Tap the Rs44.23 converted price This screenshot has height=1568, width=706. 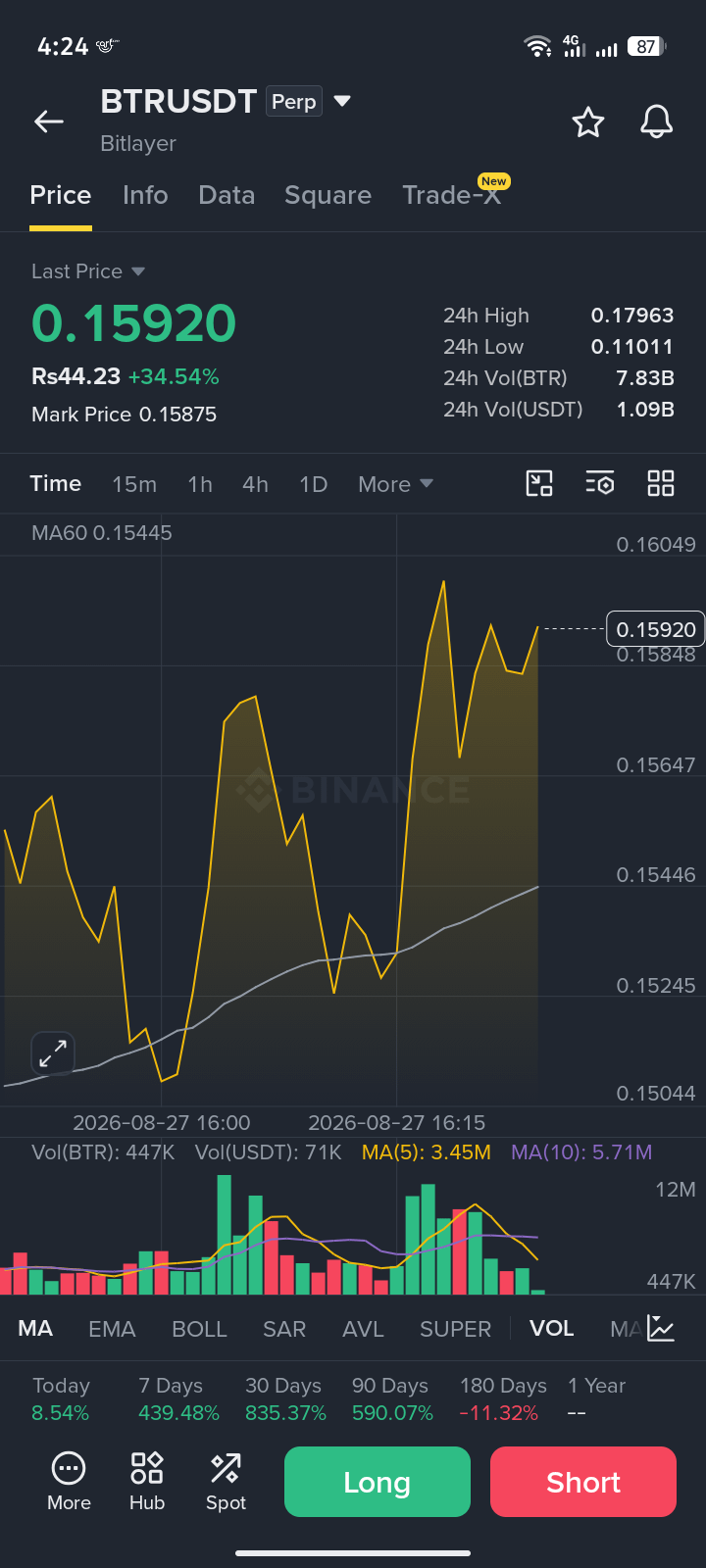pos(76,376)
